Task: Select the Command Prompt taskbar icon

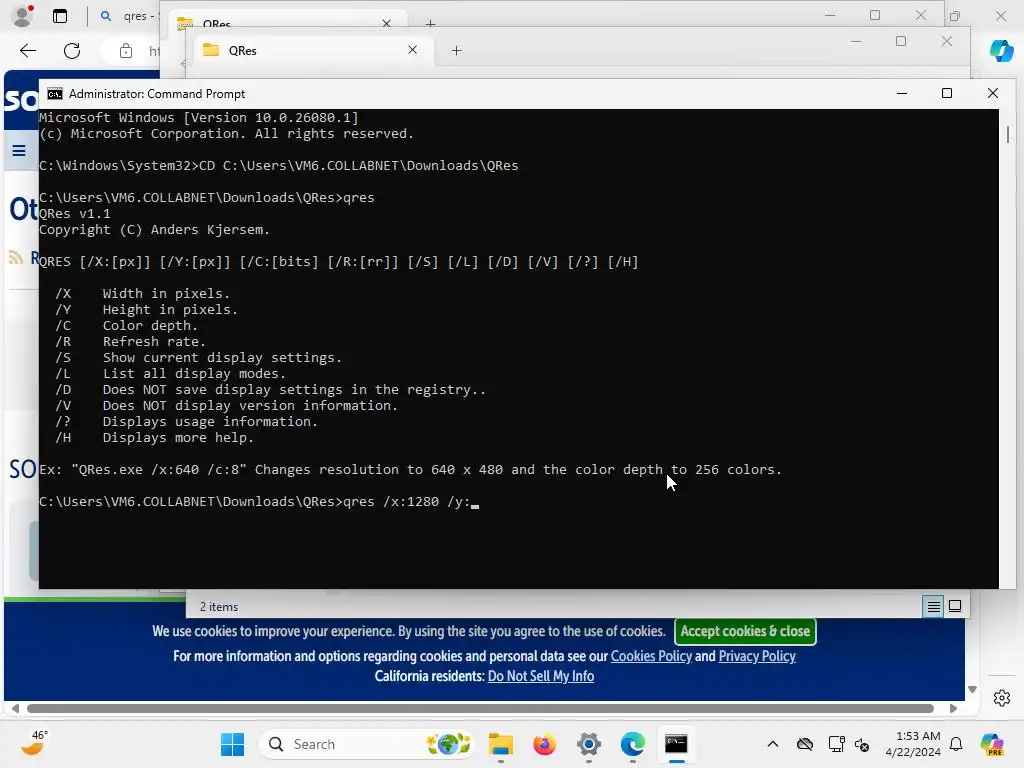Action: pyautogui.click(x=676, y=744)
